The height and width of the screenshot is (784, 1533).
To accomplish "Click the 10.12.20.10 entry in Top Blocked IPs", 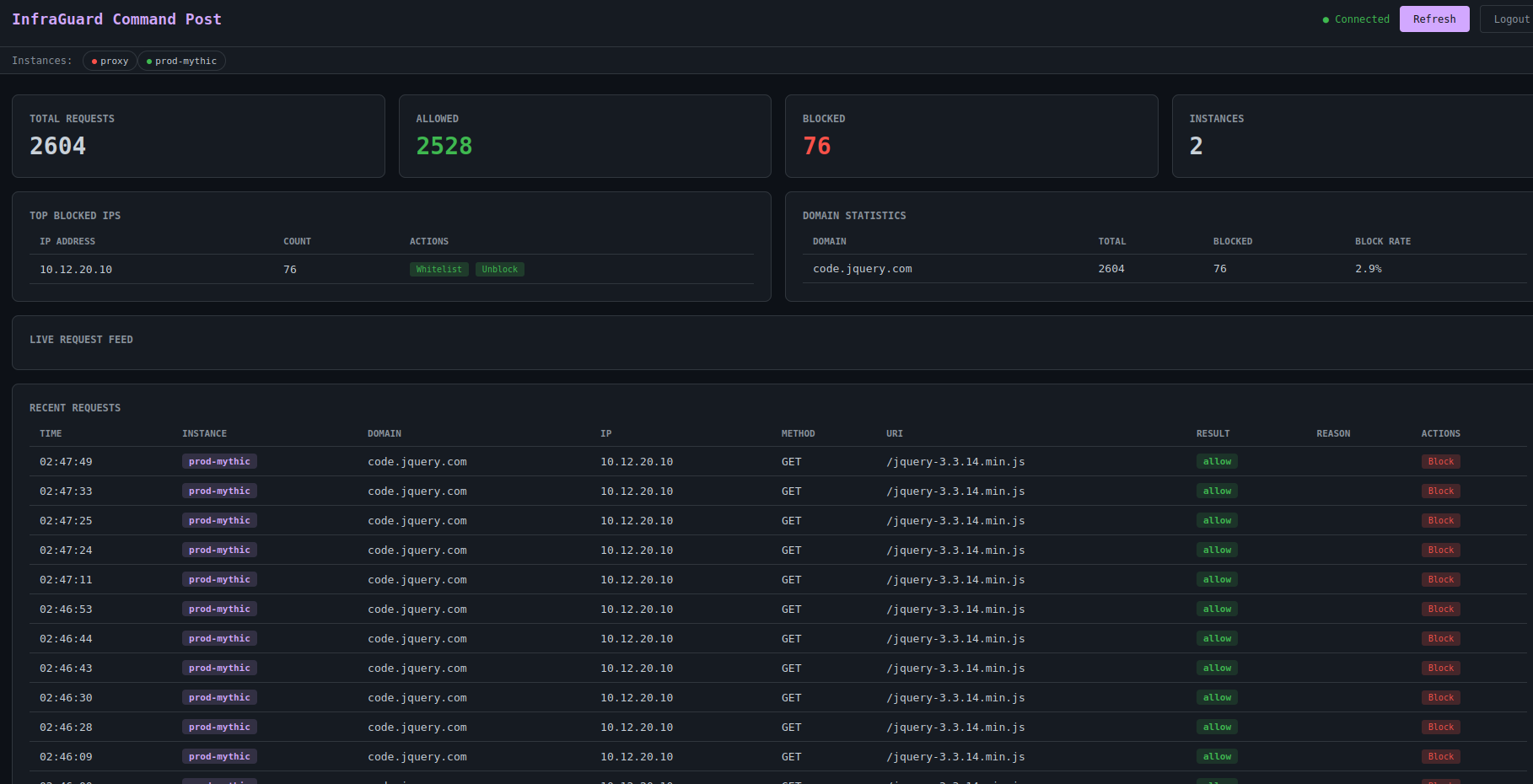I will tap(76, 270).
